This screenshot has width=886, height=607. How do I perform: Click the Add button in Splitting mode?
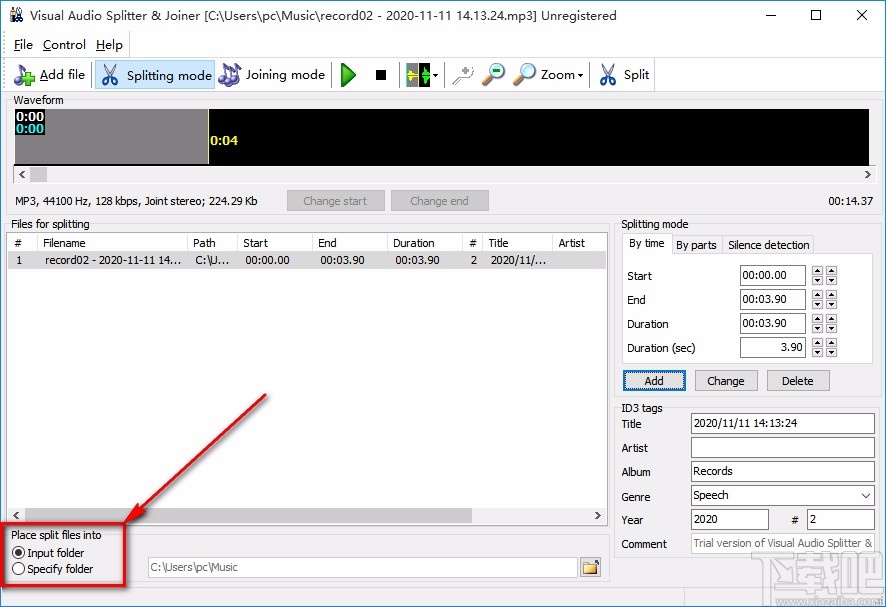point(654,381)
